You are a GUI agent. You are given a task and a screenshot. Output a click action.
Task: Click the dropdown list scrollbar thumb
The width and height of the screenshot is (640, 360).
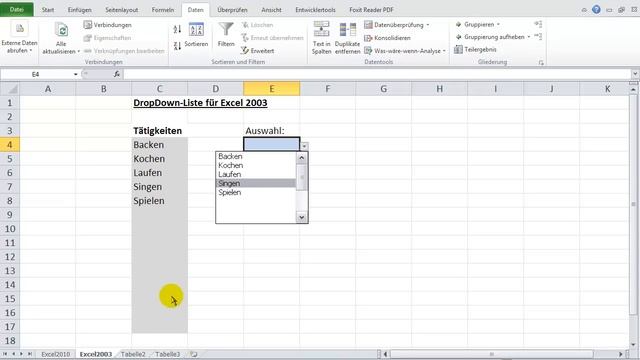pyautogui.click(x=302, y=177)
